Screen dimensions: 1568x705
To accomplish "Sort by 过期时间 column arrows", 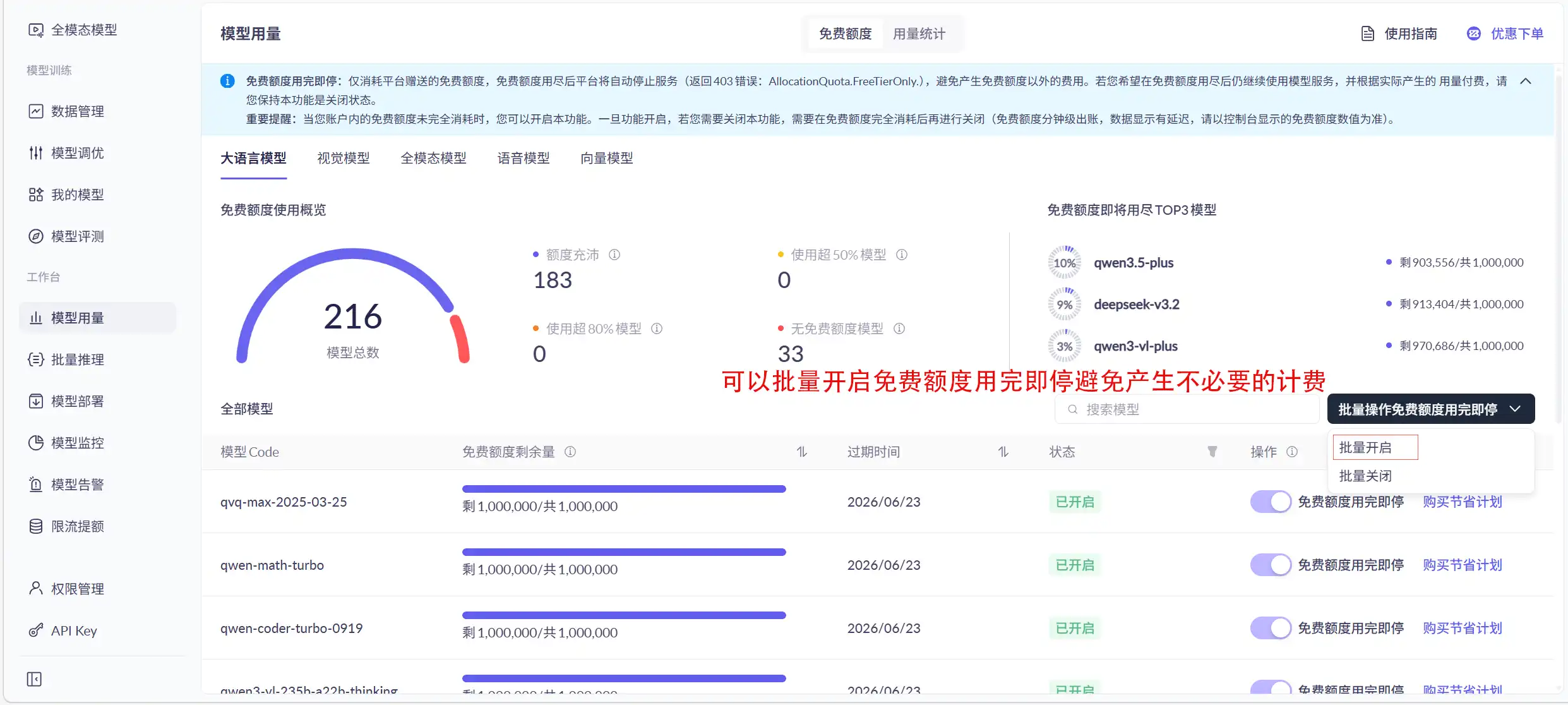I will [x=1003, y=452].
